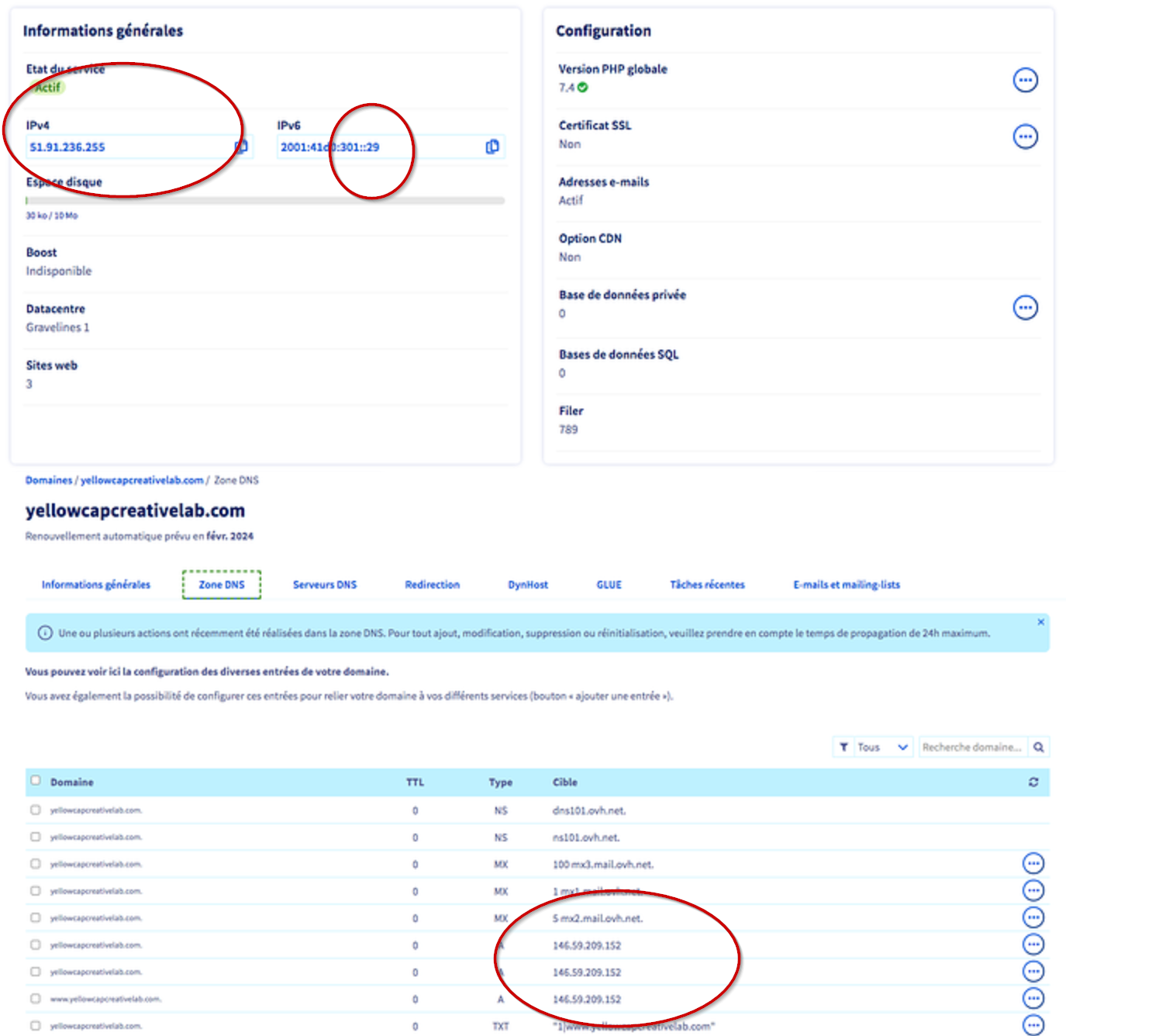Copy the IPv6 address to clipboard
The image size is (1159, 1036).
tap(492, 147)
